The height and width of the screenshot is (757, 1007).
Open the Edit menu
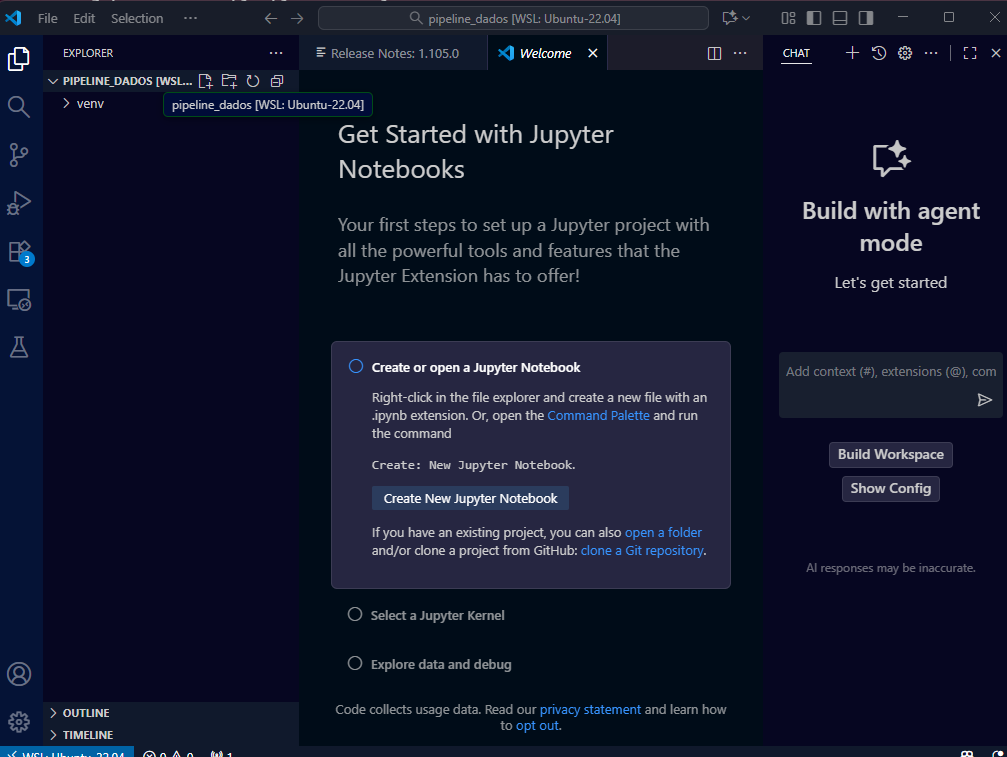(84, 19)
